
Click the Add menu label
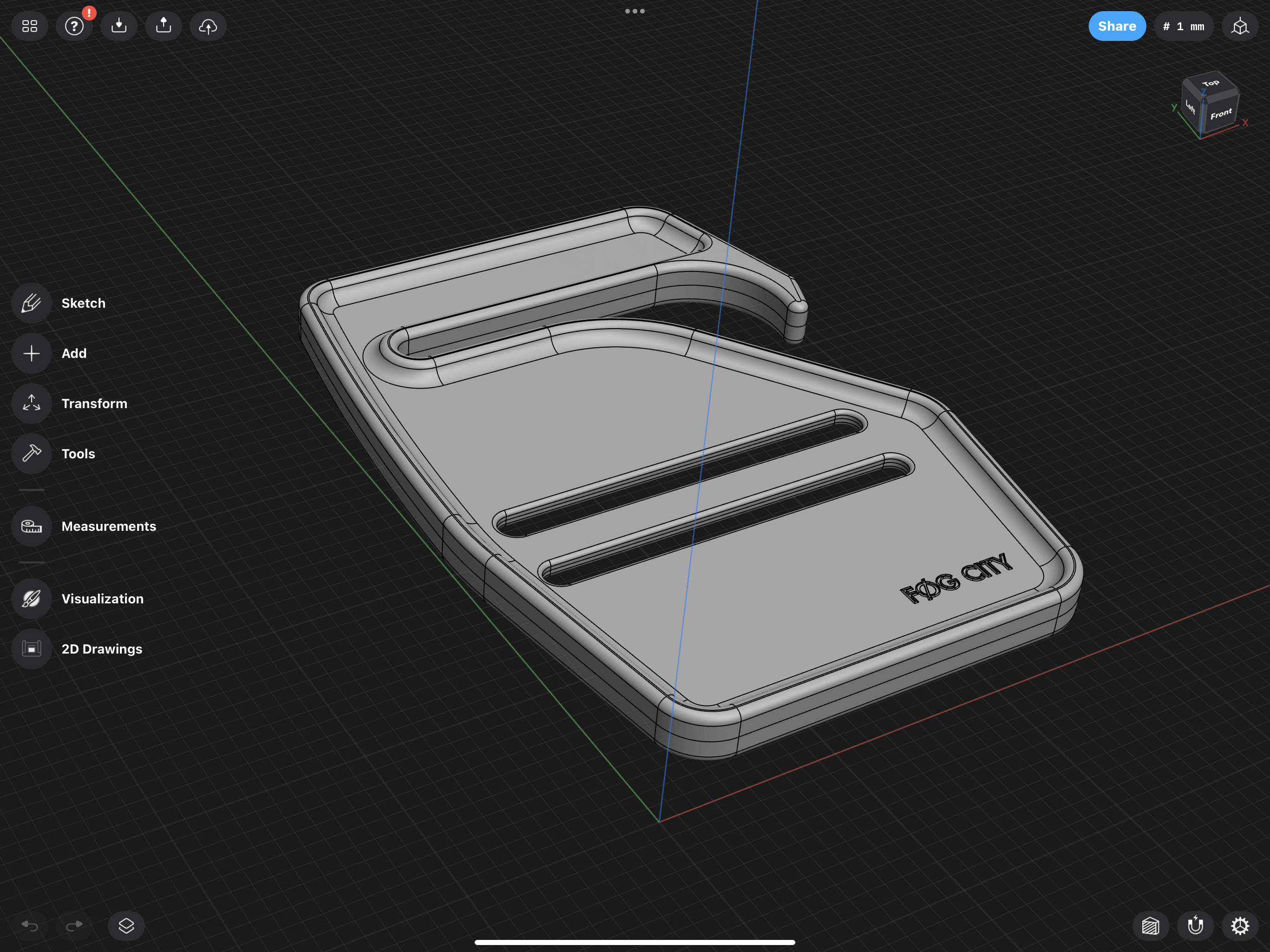74,353
